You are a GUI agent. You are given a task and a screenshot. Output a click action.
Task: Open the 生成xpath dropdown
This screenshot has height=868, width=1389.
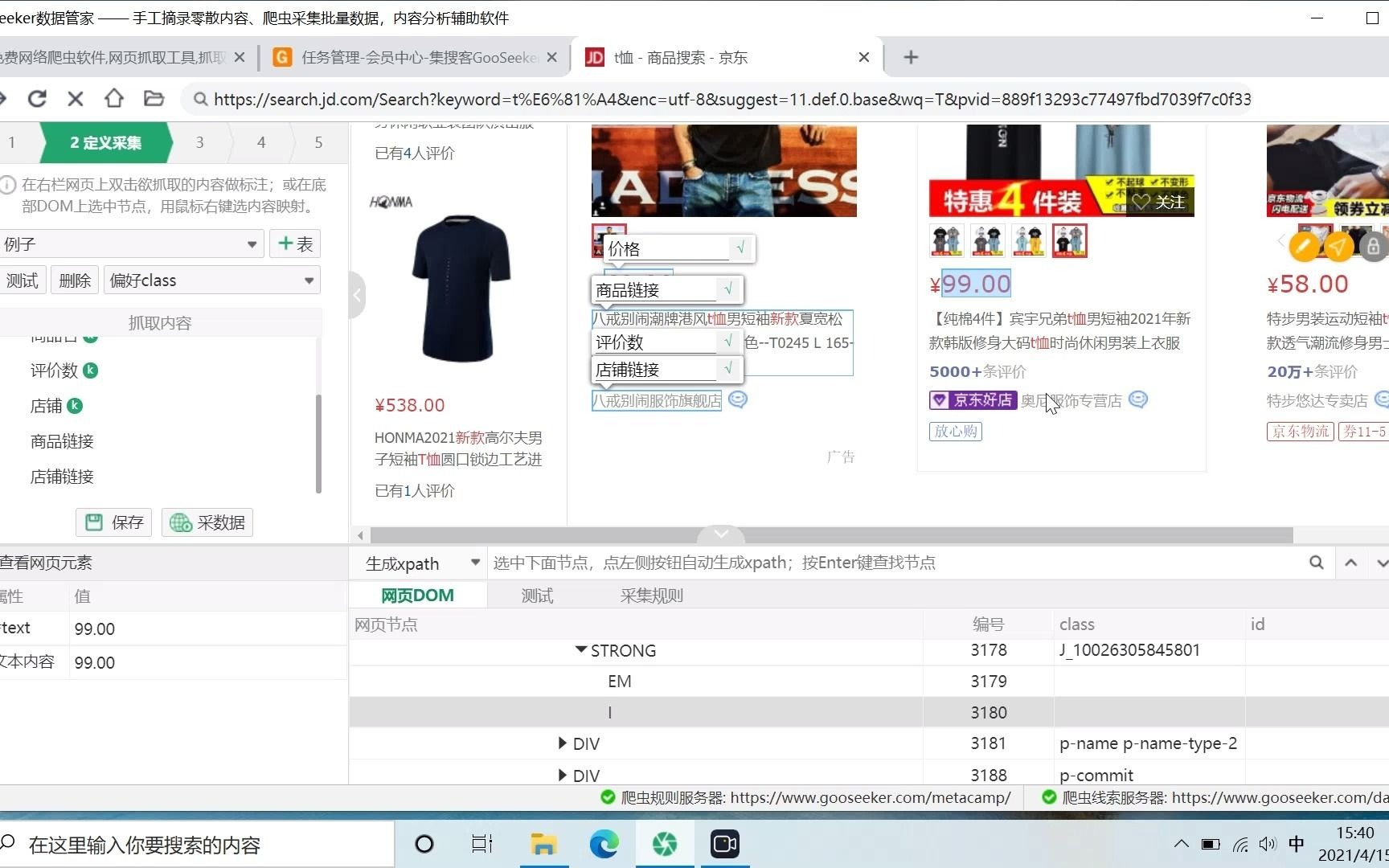tap(419, 563)
